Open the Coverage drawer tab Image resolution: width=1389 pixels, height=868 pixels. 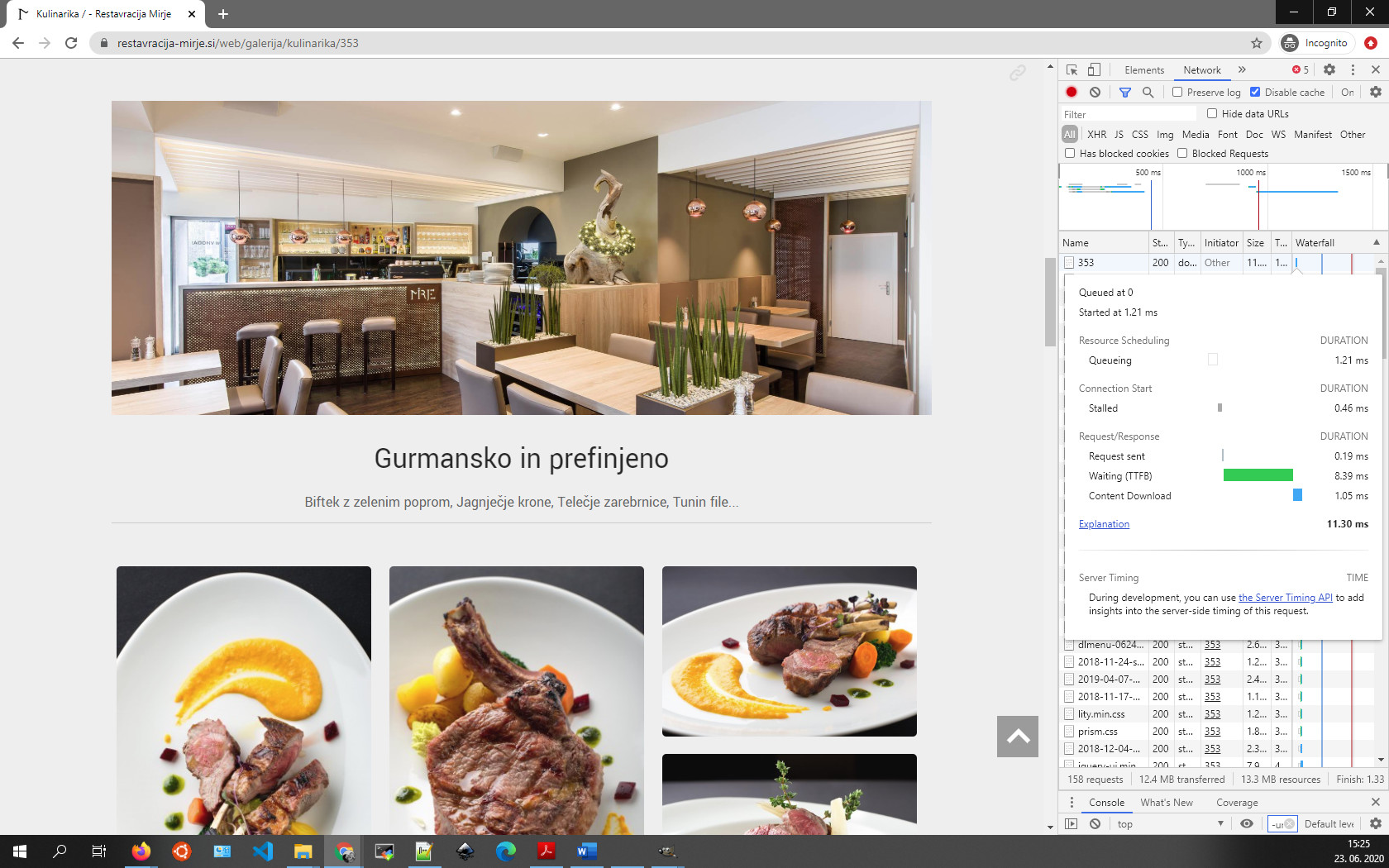pos(1237,803)
